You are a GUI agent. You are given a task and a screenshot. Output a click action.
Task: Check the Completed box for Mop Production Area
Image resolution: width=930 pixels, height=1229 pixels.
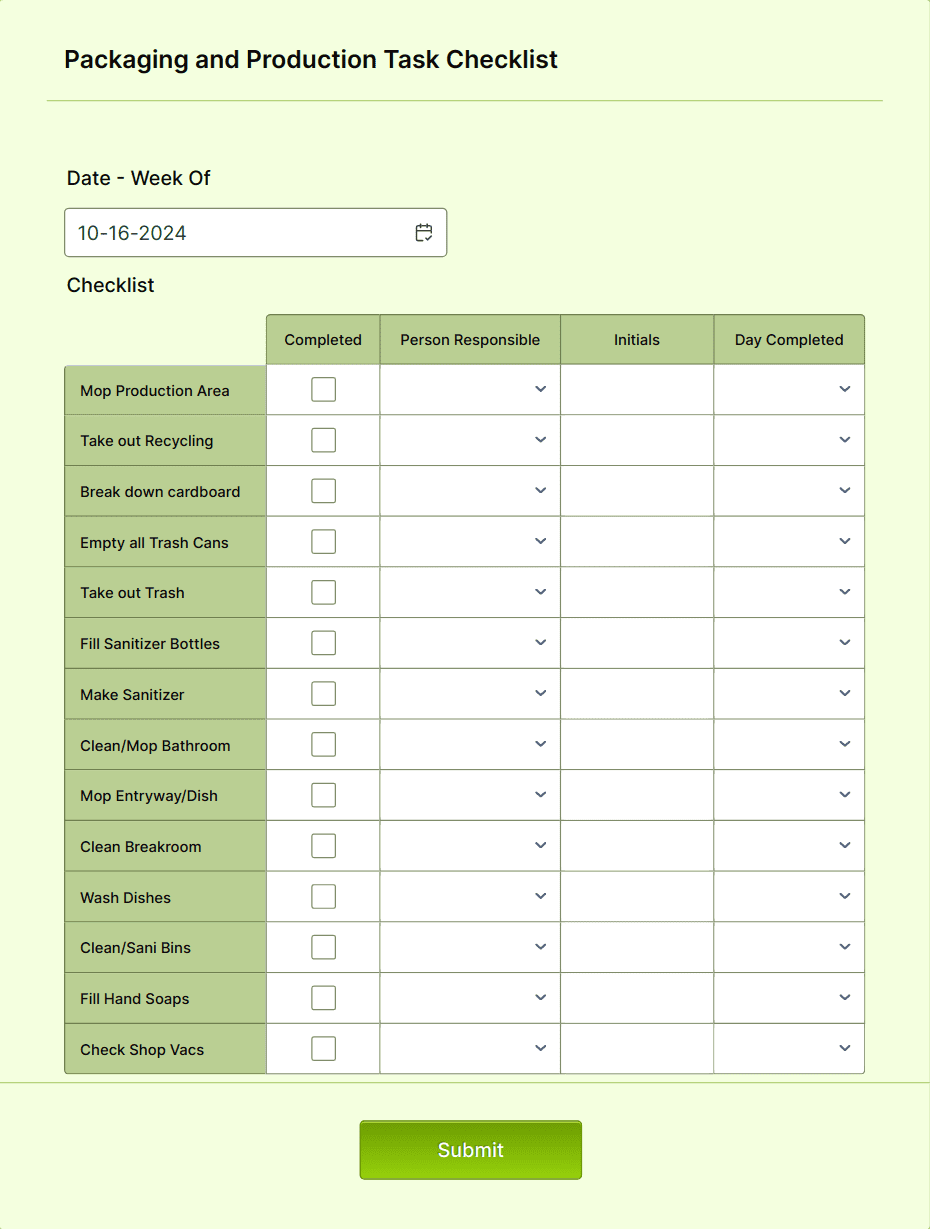pos(322,389)
